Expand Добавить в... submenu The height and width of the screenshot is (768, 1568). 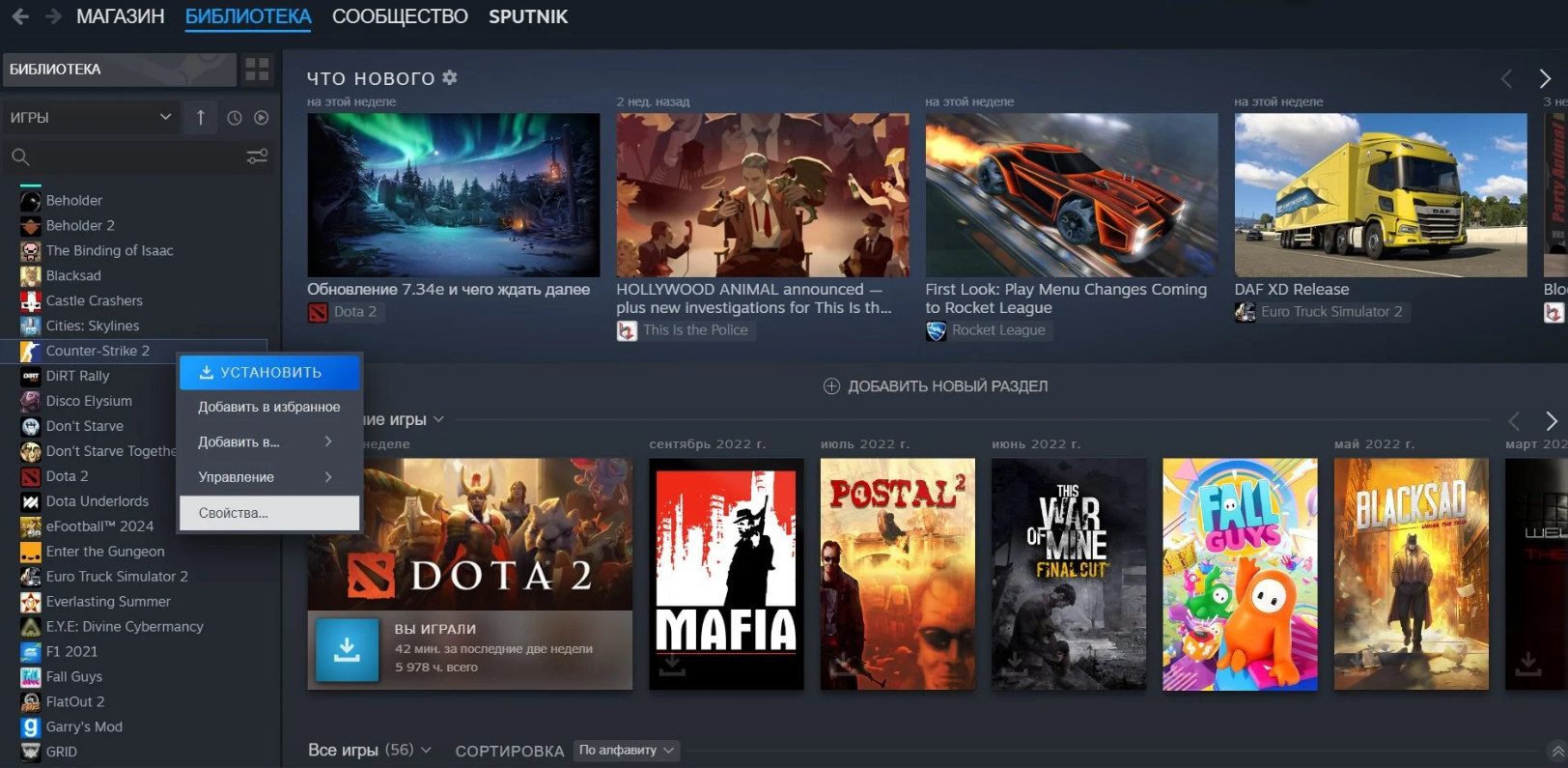[x=269, y=442]
